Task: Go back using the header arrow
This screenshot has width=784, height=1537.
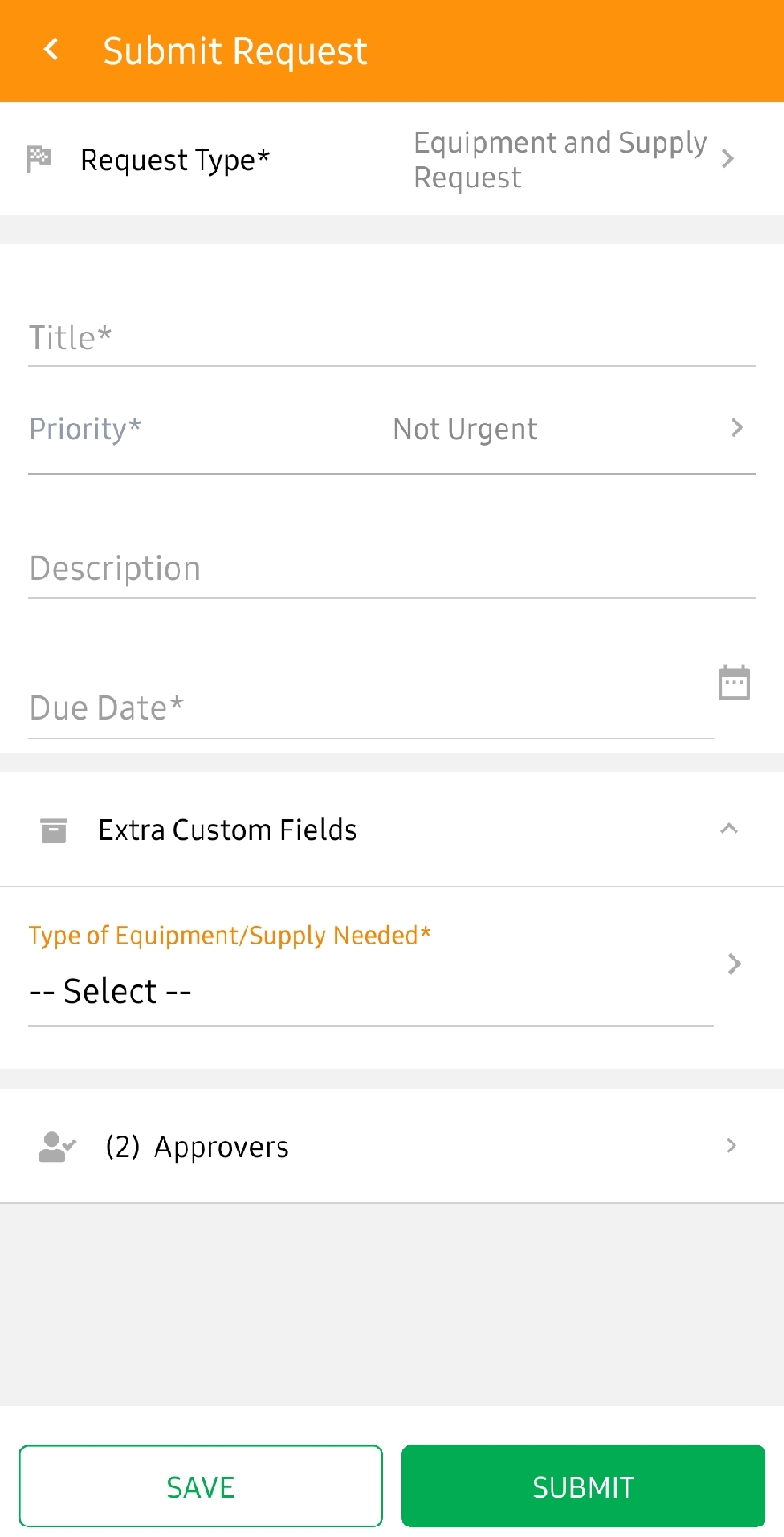Action: tap(51, 50)
